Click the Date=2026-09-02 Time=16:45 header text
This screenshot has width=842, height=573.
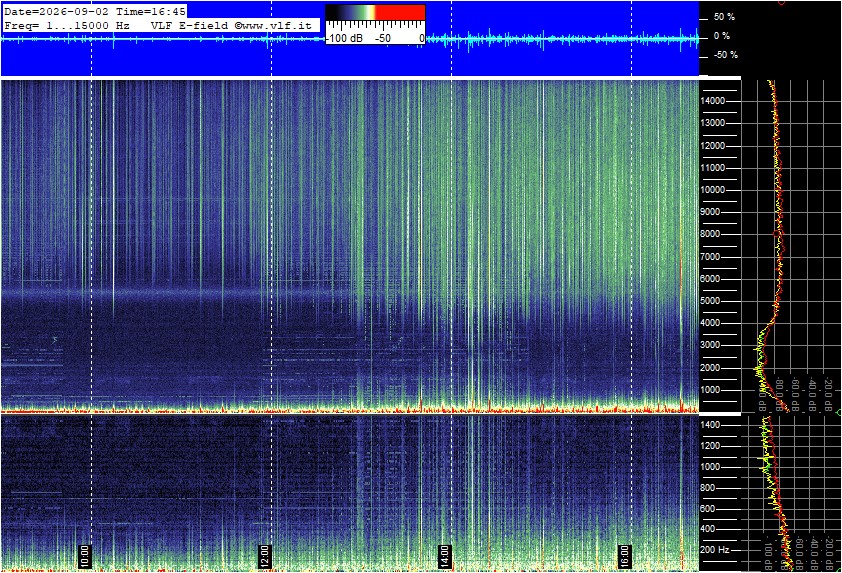95,11
